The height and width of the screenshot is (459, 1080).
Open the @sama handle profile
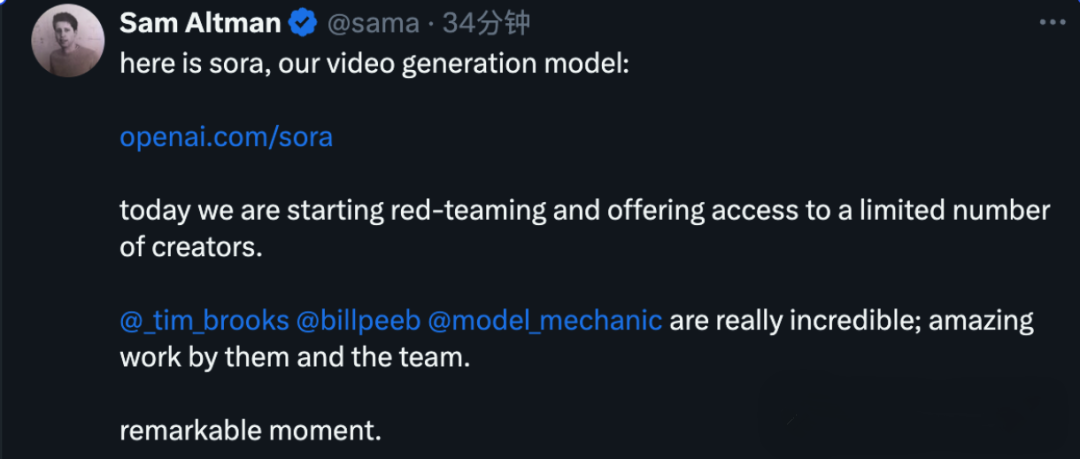(373, 24)
